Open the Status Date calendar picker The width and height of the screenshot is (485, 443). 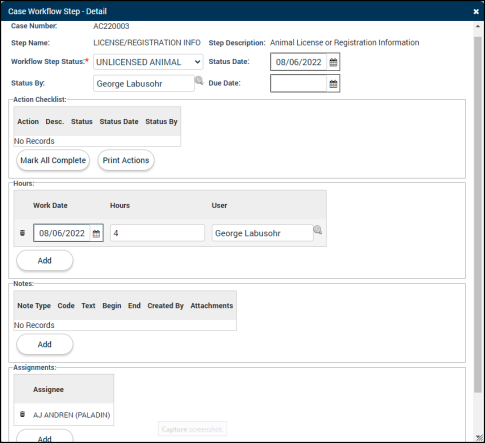point(333,62)
